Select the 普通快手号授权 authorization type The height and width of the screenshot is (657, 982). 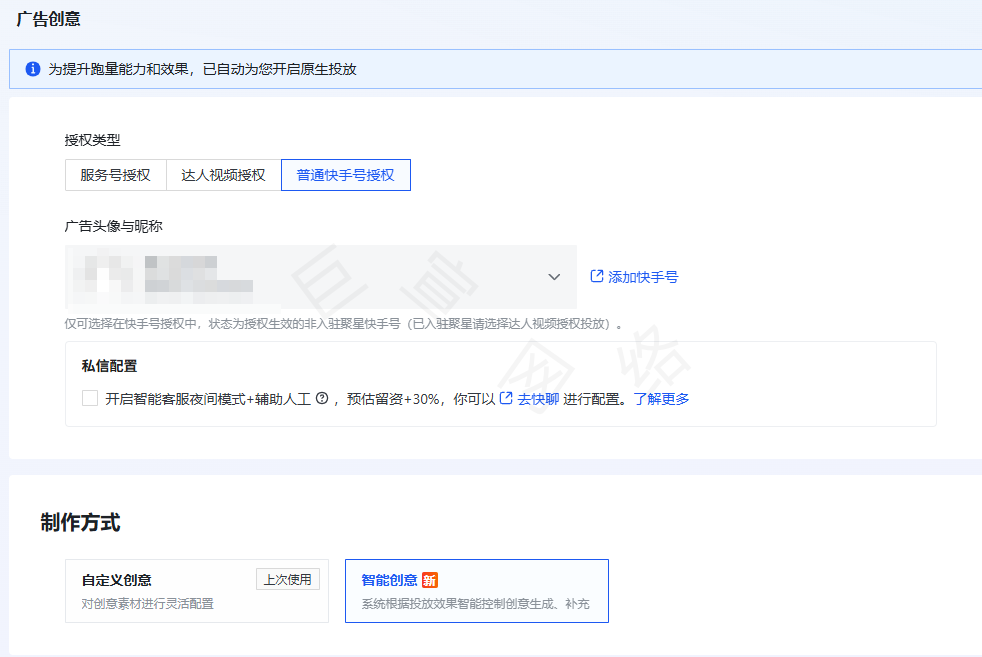click(345, 174)
